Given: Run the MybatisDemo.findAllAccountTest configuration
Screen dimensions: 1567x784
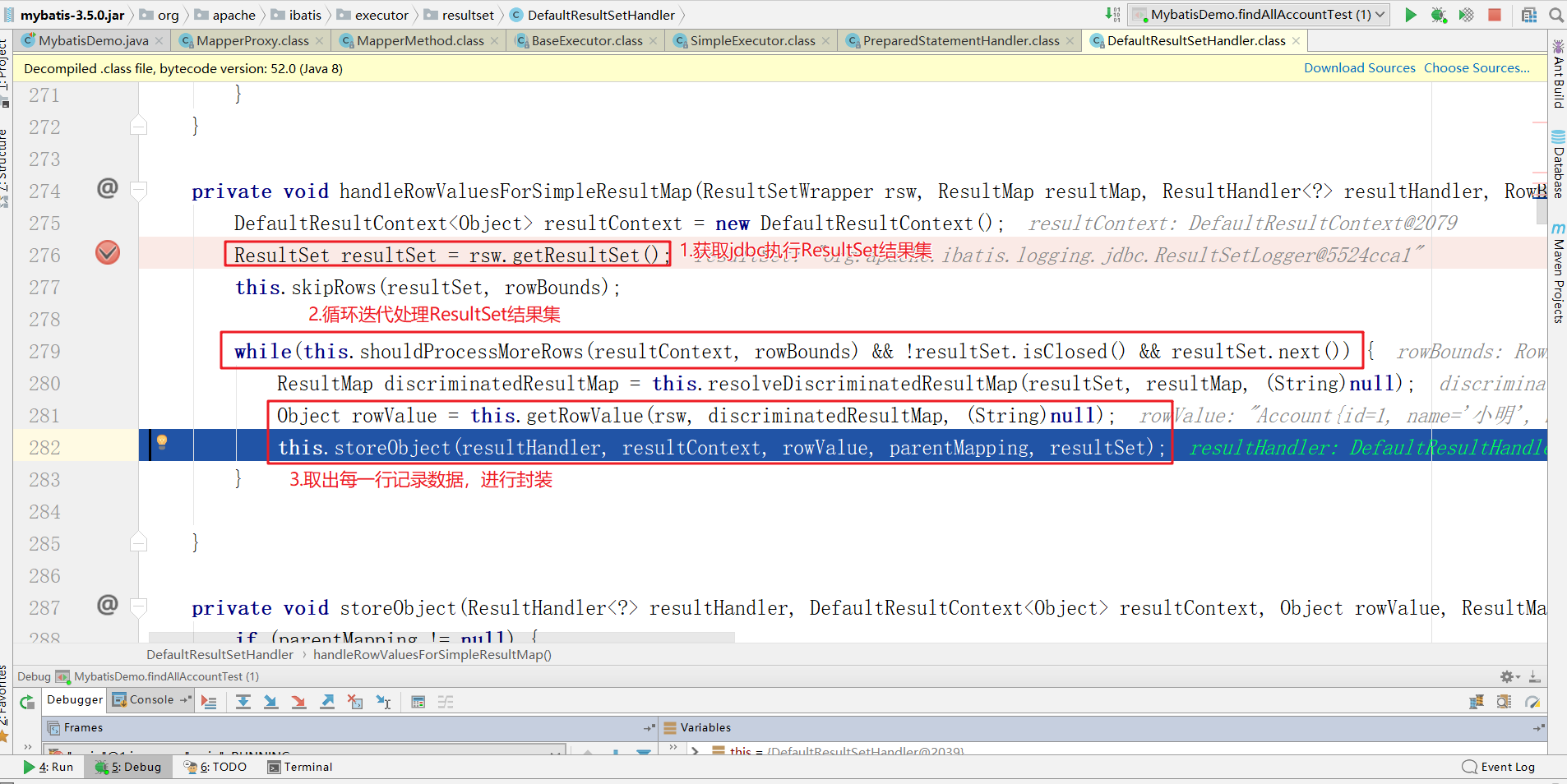Looking at the screenshot, I should click(1411, 15).
